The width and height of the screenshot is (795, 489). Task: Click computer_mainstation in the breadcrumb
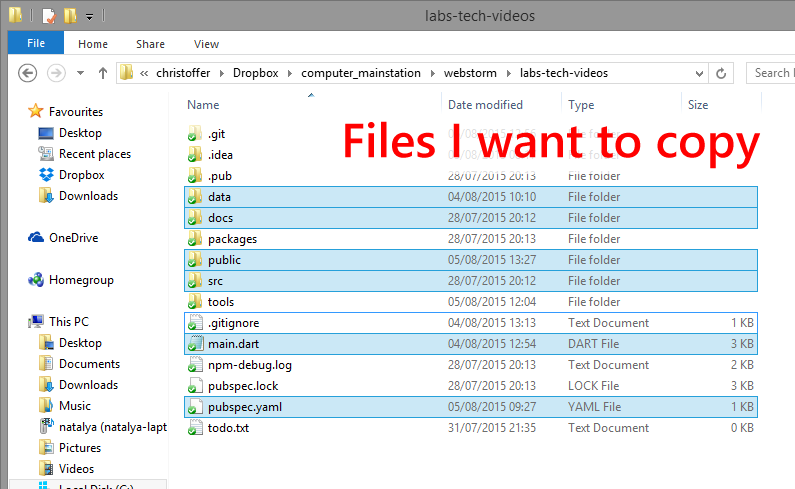click(x=361, y=73)
